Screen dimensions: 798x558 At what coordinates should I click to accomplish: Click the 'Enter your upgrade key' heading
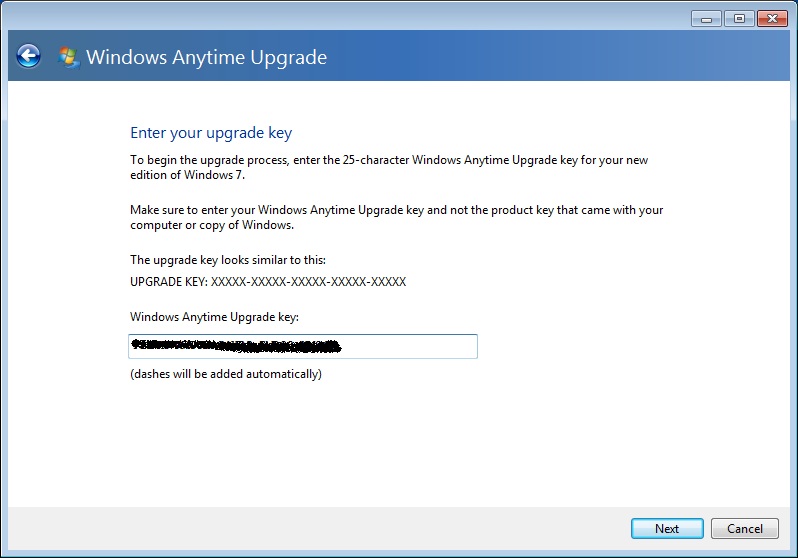pyautogui.click(x=211, y=133)
